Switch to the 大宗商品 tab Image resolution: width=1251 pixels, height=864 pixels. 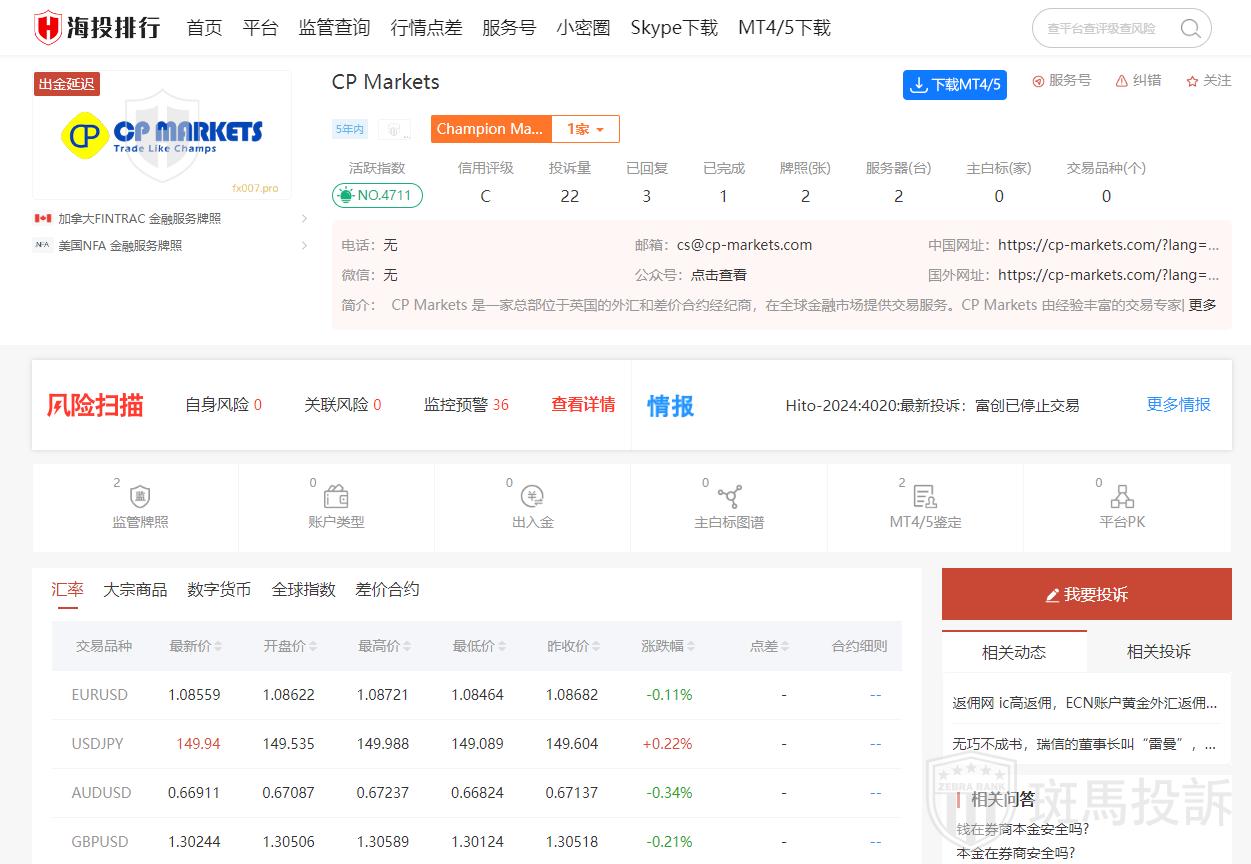coord(135,590)
